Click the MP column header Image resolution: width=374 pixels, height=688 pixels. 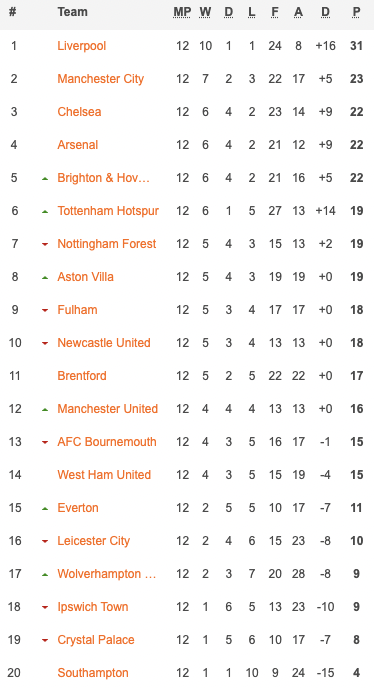[182, 12]
